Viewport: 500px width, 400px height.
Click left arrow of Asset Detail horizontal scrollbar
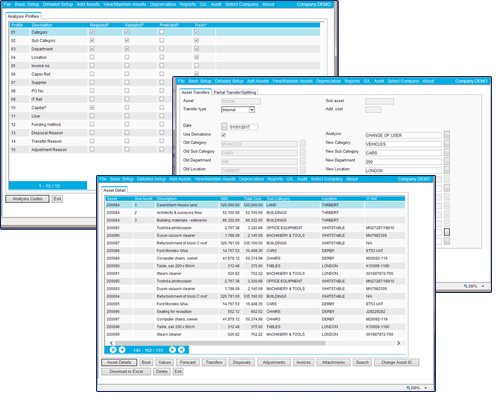[x=111, y=343]
